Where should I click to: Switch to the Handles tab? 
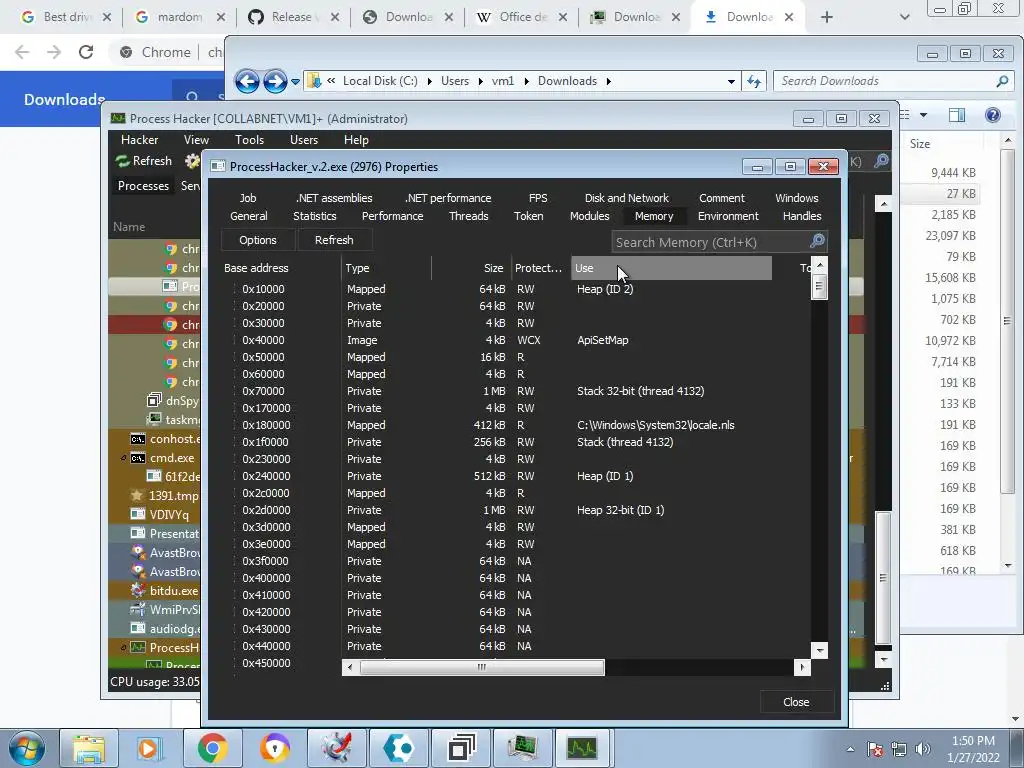802,216
